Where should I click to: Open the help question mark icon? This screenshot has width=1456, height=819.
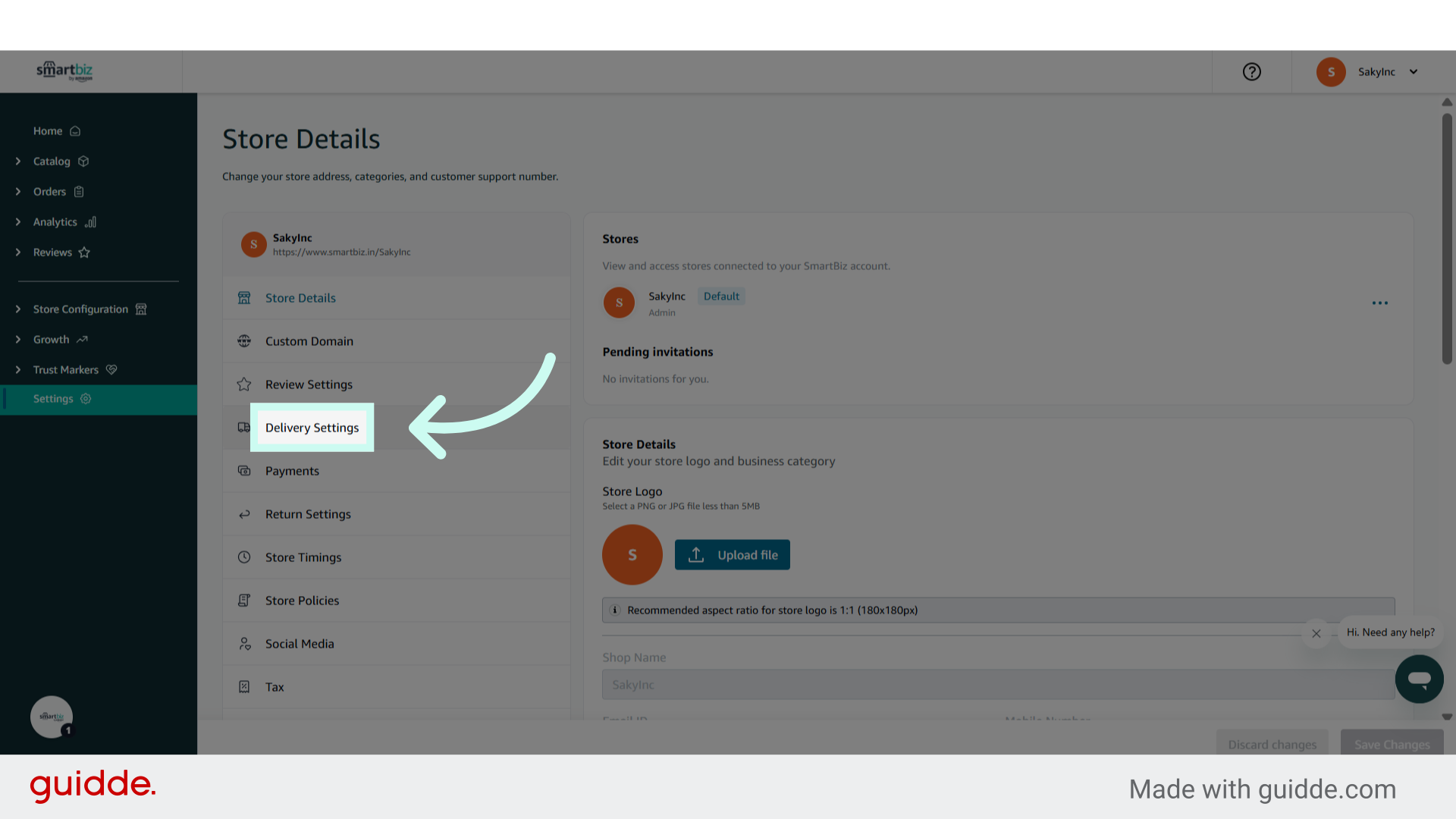coord(1251,71)
